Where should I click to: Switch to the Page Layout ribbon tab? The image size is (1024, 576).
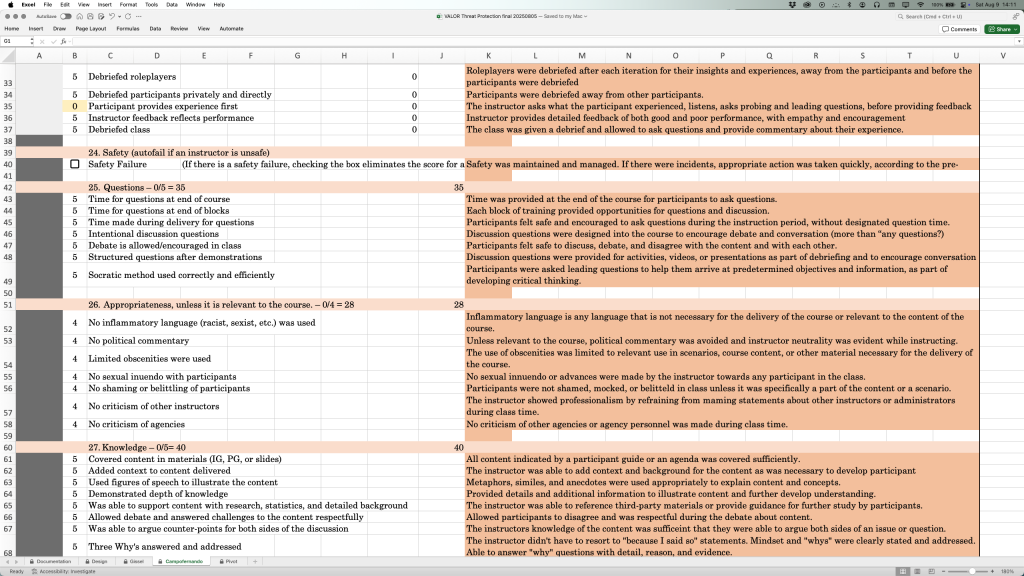pyautogui.click(x=91, y=29)
